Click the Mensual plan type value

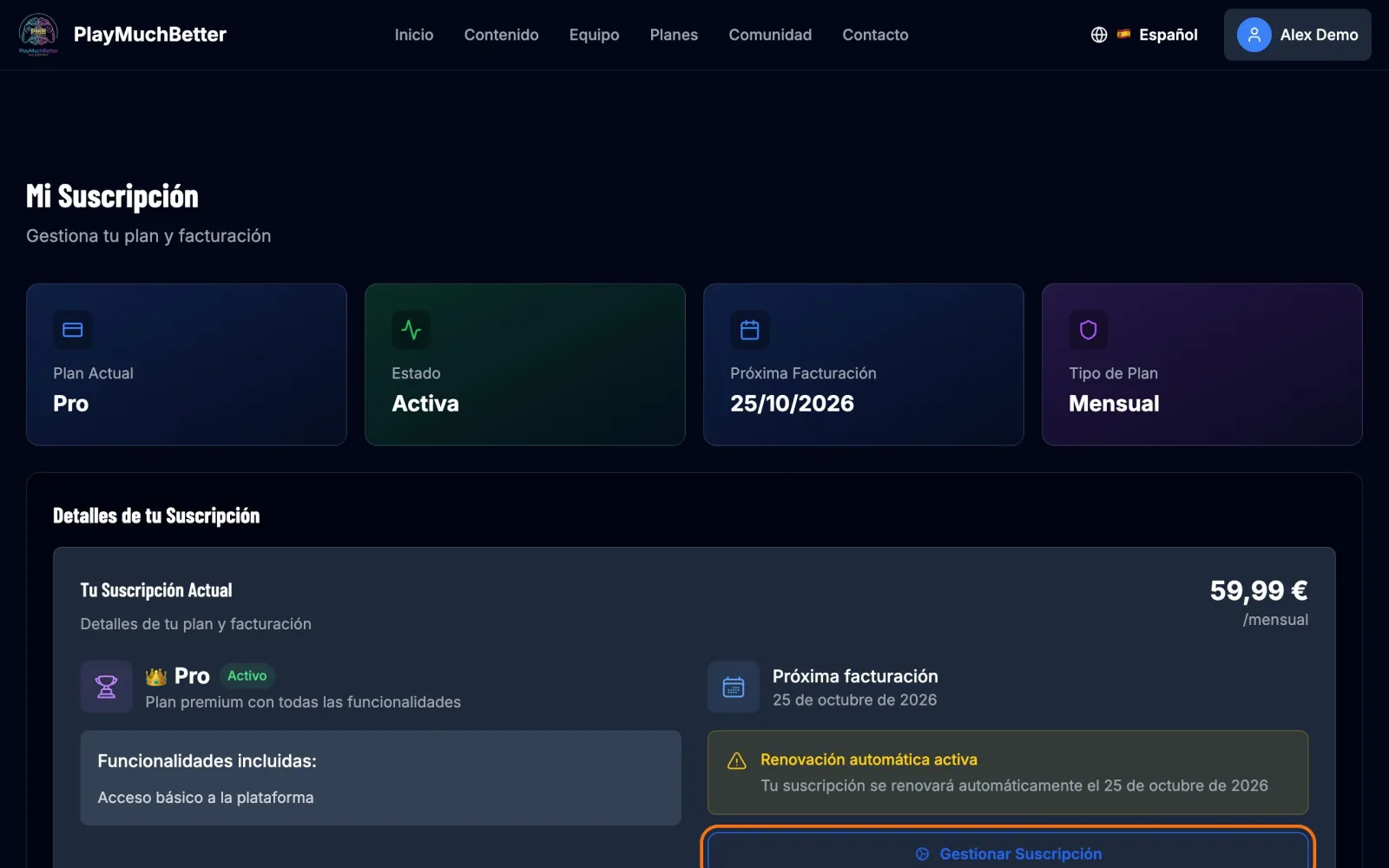pyautogui.click(x=1115, y=404)
